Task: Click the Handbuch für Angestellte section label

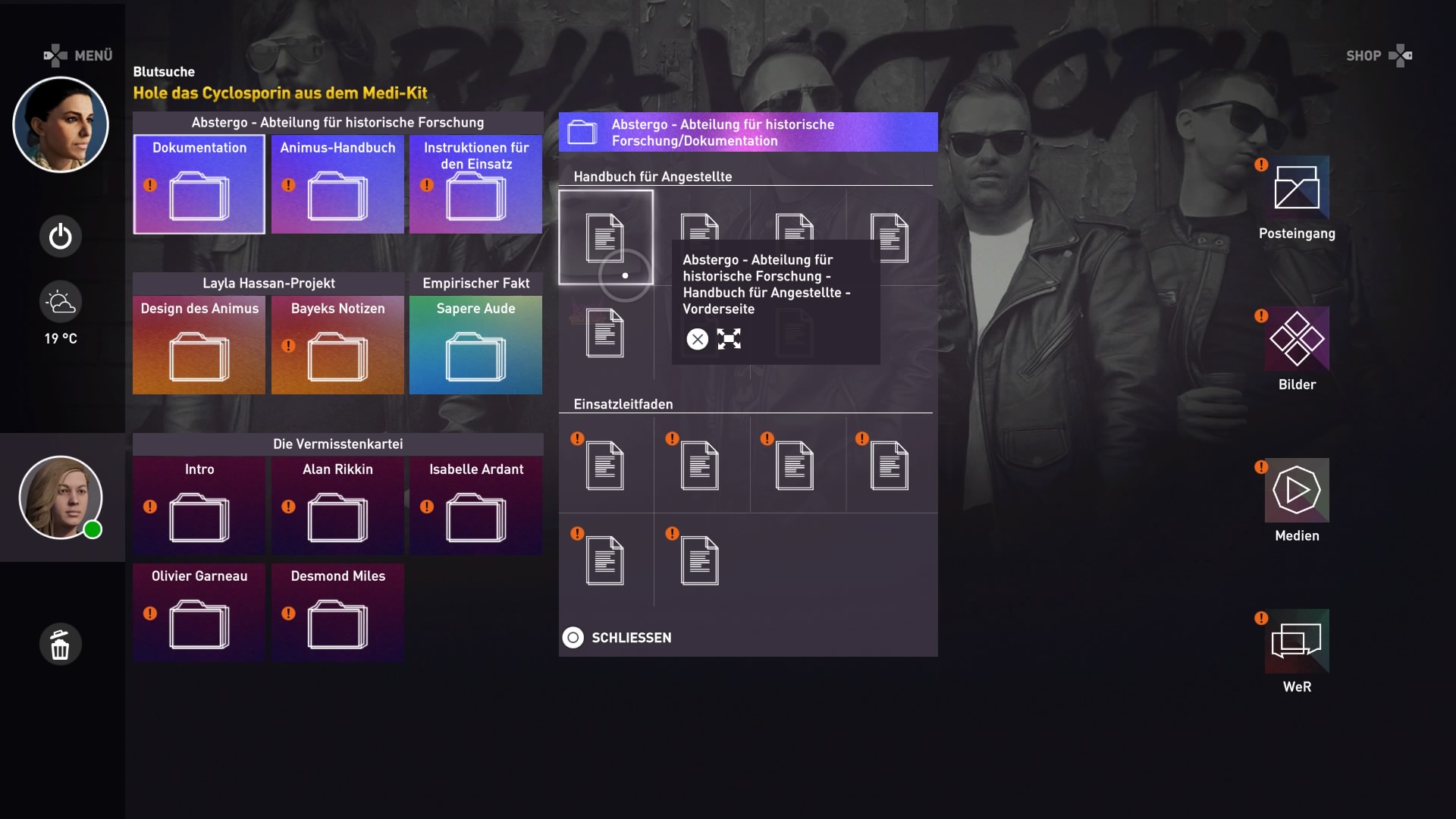Action: click(653, 177)
